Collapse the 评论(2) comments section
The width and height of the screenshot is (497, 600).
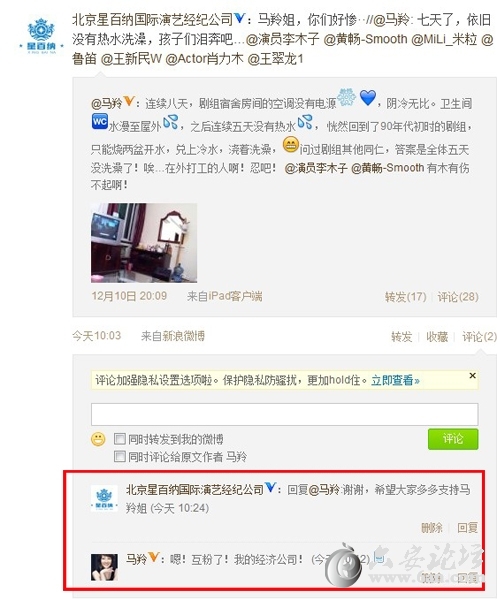coord(479,337)
